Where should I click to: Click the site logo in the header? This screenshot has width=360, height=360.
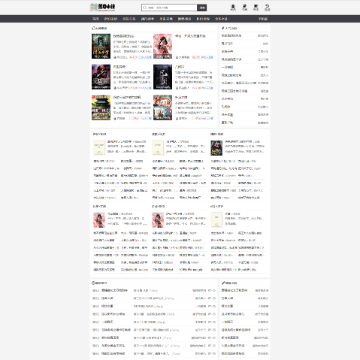click(x=103, y=7)
